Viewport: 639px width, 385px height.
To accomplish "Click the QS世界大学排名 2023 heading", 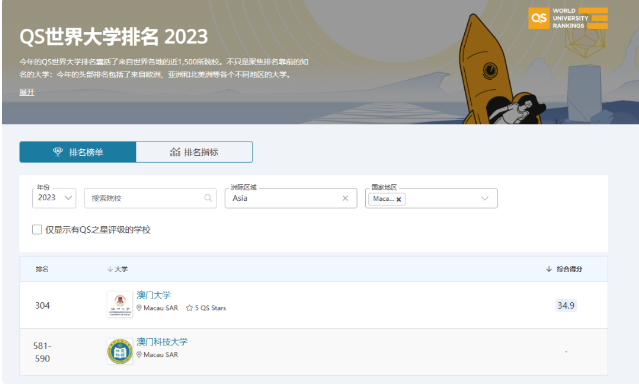I will point(114,37).
